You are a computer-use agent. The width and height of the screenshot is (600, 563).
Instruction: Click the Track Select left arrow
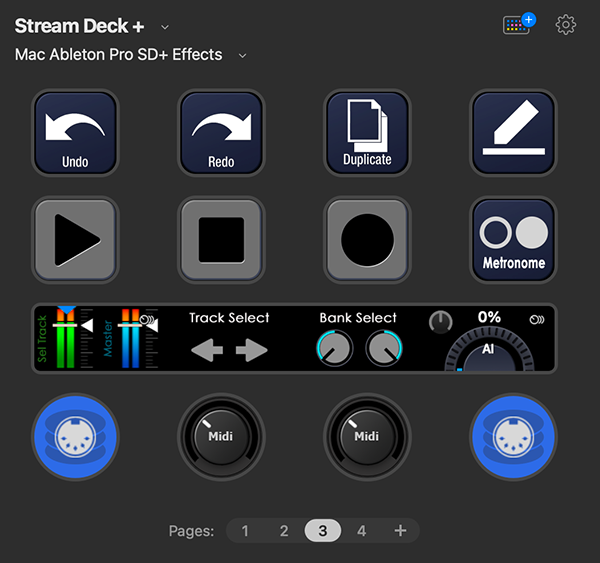(x=207, y=350)
